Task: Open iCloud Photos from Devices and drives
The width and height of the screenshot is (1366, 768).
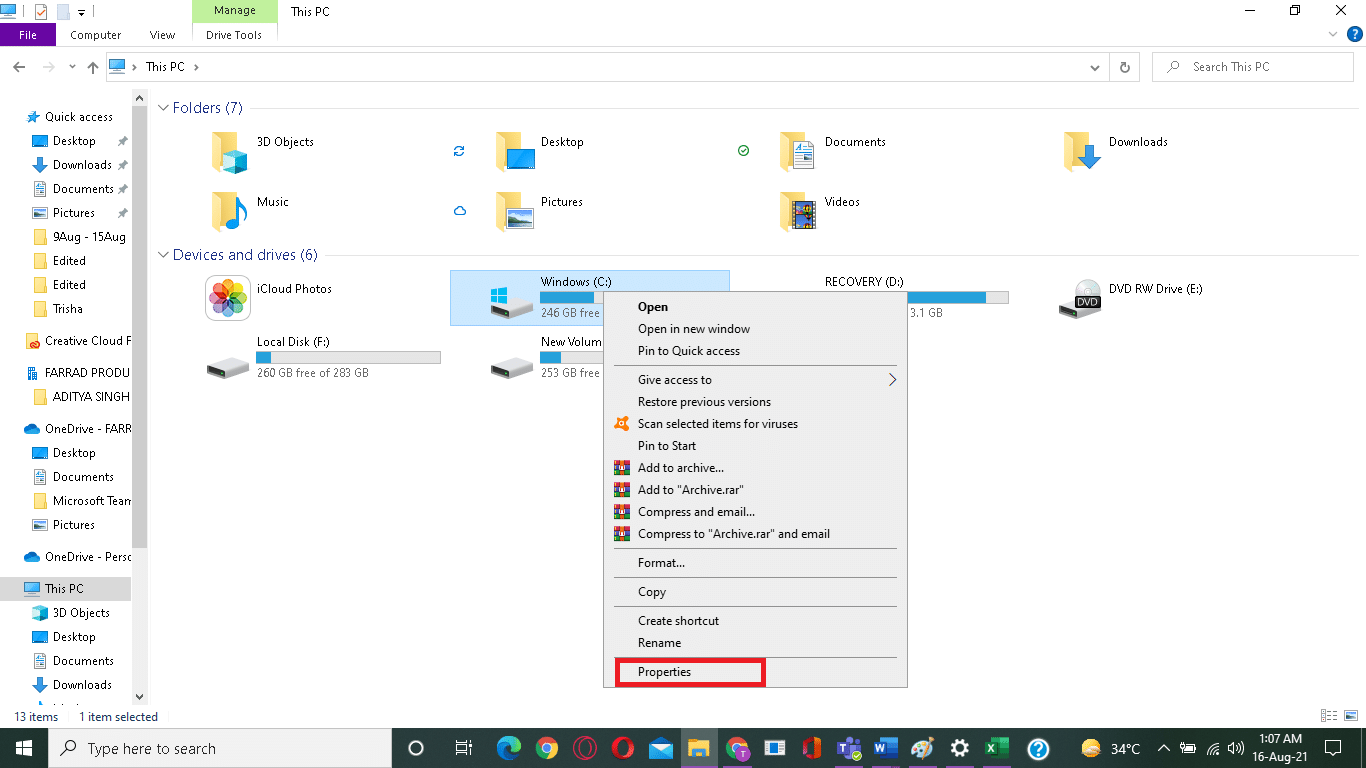Action: [x=228, y=298]
